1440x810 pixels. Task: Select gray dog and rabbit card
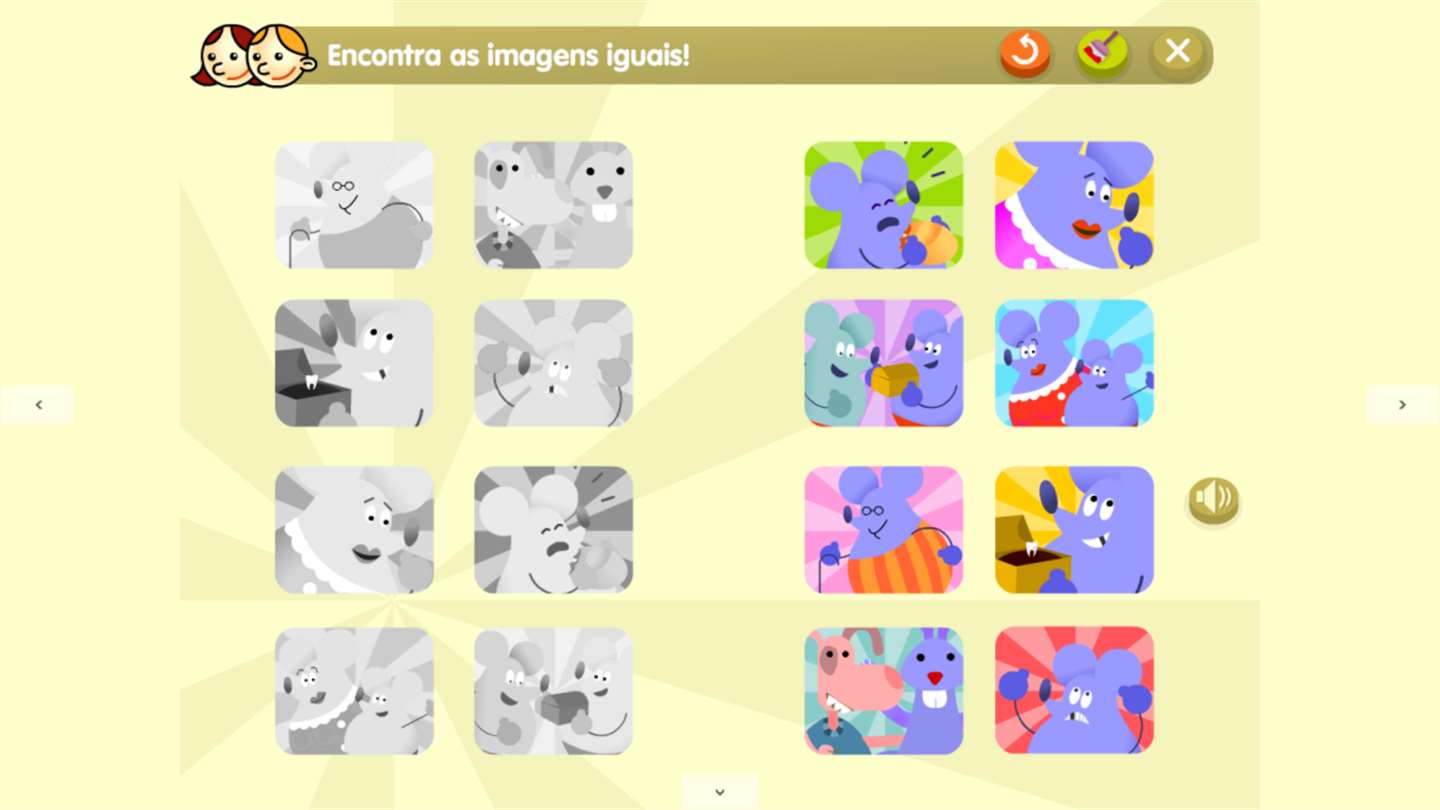tap(553, 205)
